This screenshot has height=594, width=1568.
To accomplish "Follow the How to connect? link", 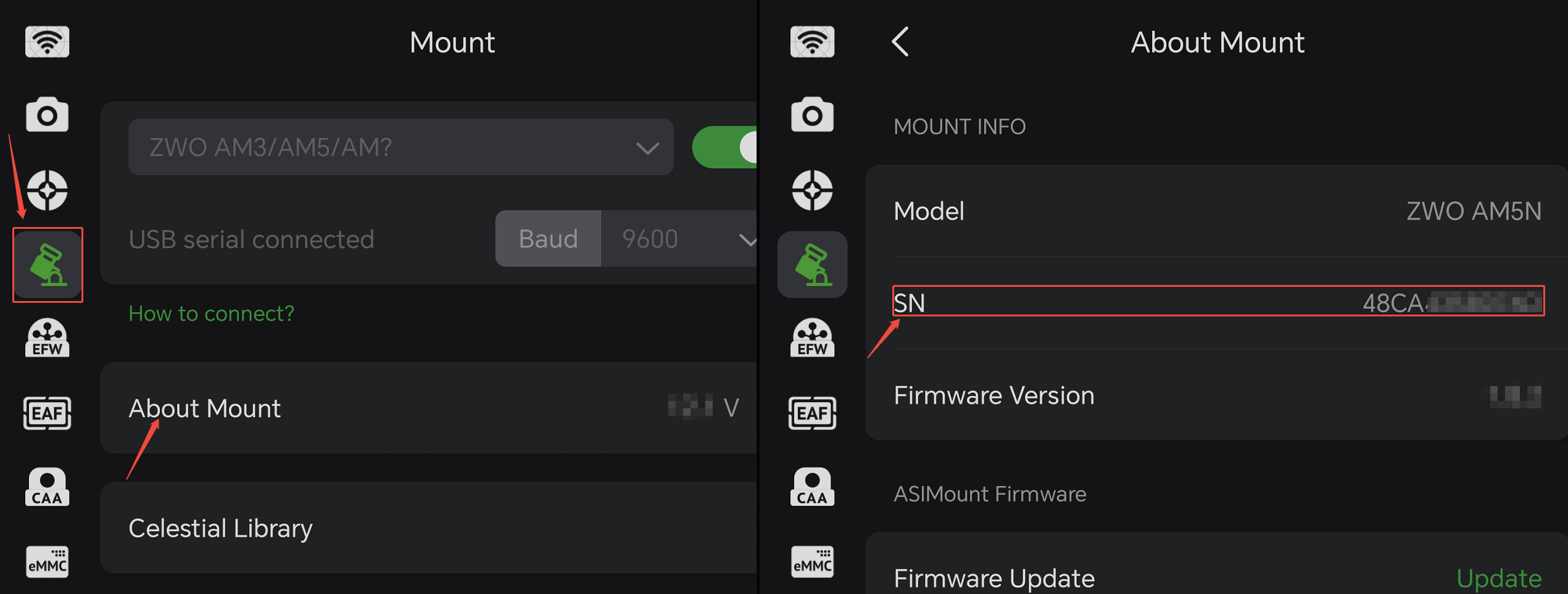I will click(x=211, y=313).
